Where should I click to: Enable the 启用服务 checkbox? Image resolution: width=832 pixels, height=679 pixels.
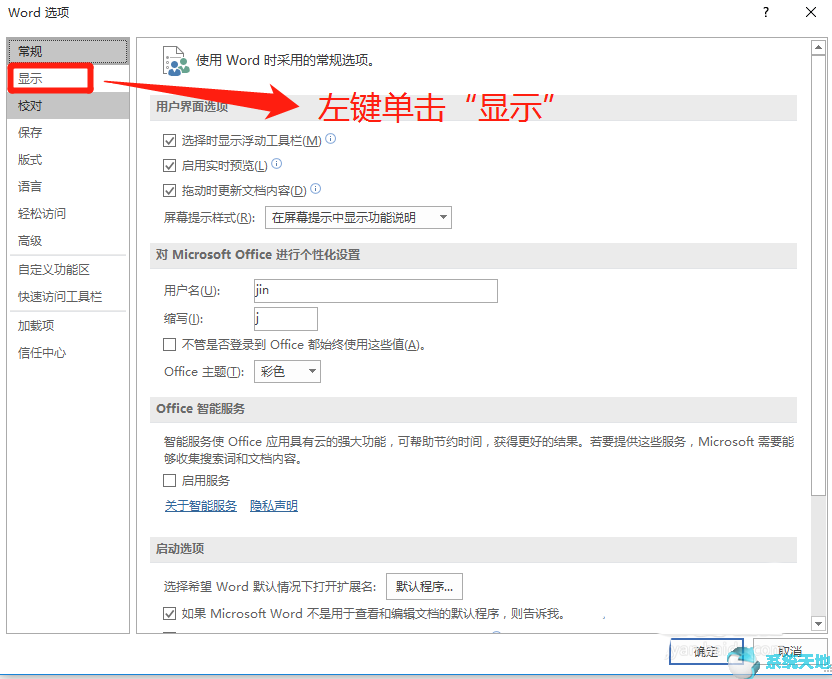tap(169, 481)
